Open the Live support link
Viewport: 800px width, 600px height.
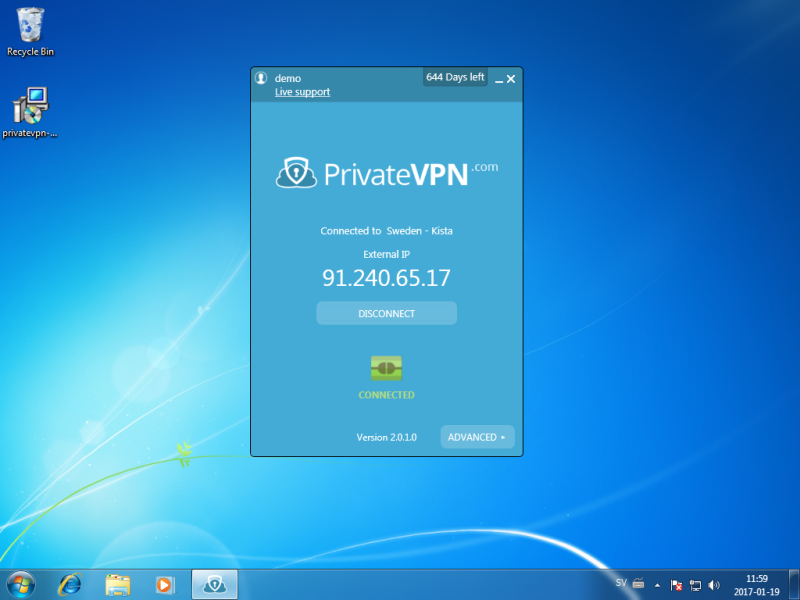point(302,92)
